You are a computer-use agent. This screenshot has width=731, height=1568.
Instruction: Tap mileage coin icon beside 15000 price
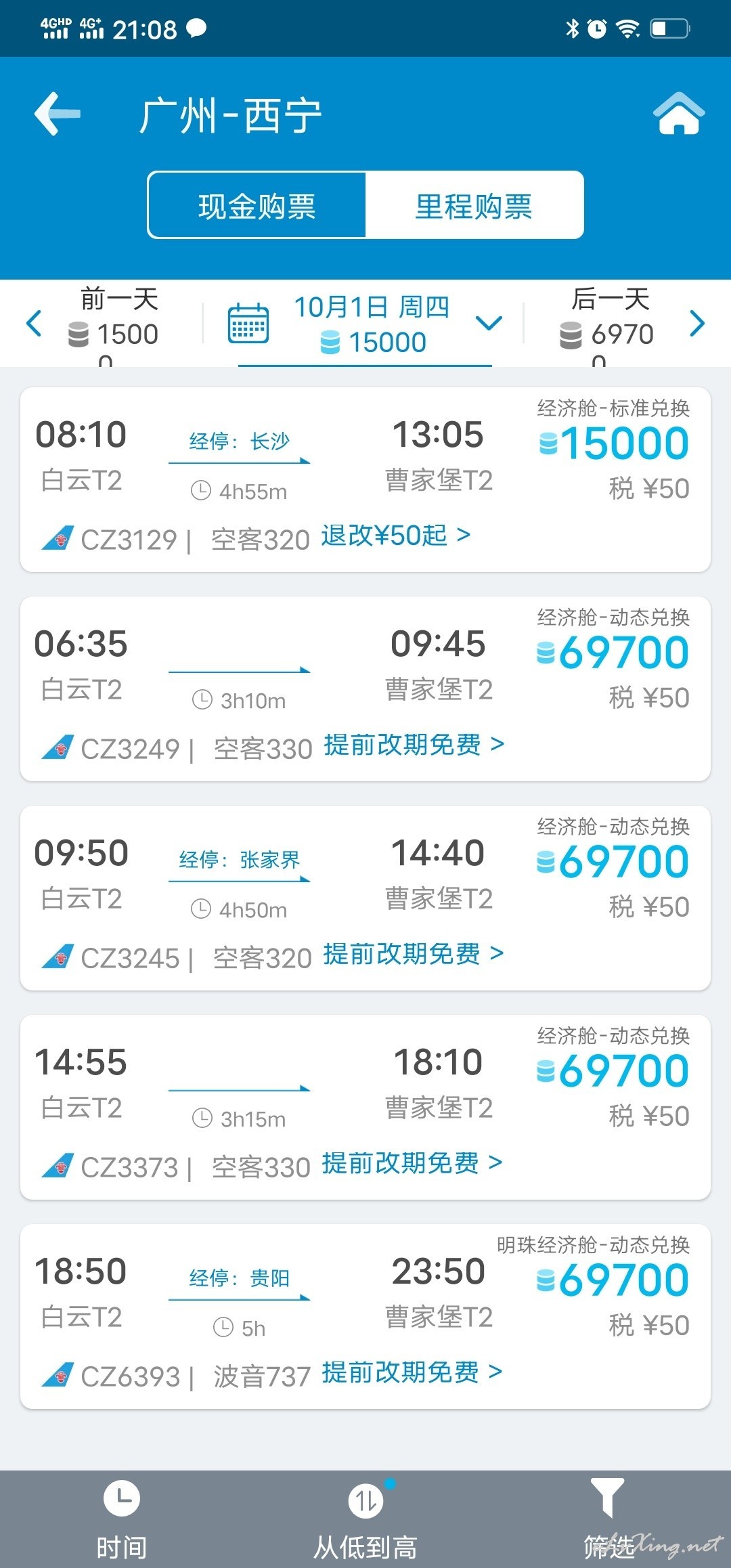[x=548, y=444]
